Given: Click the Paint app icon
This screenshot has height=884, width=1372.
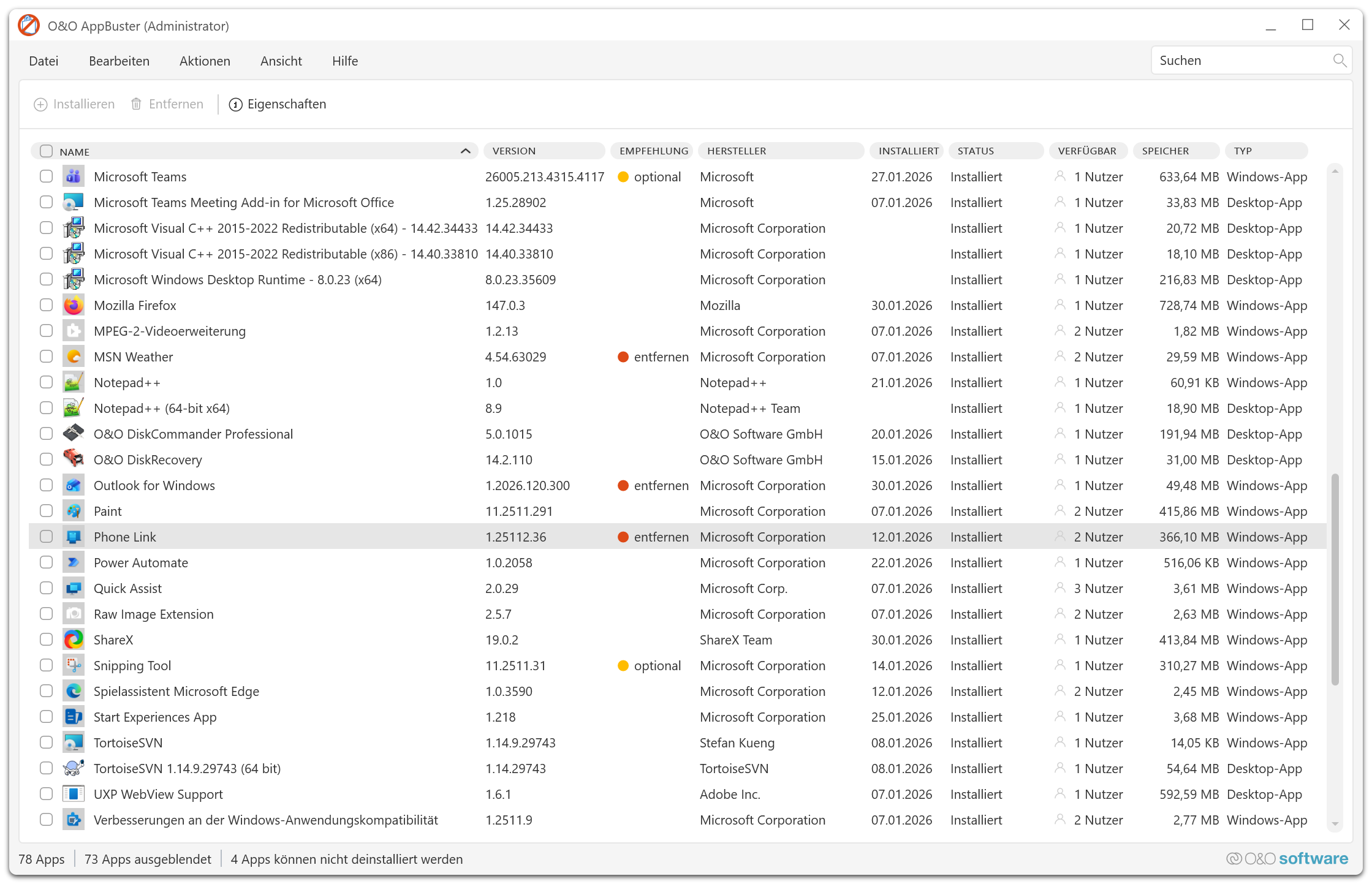Looking at the screenshot, I should (74, 511).
